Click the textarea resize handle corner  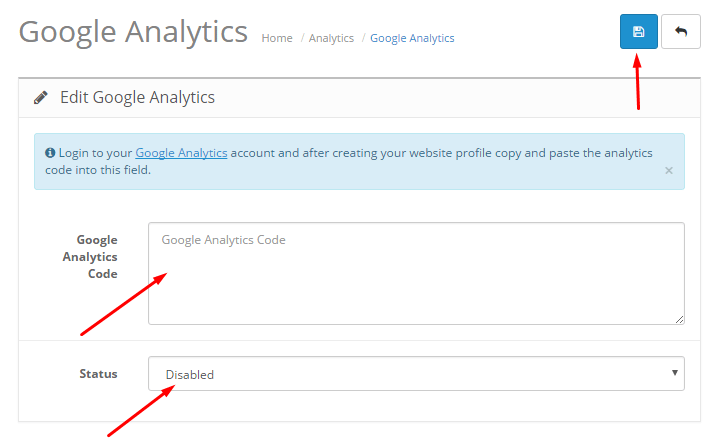pyautogui.click(x=680, y=320)
